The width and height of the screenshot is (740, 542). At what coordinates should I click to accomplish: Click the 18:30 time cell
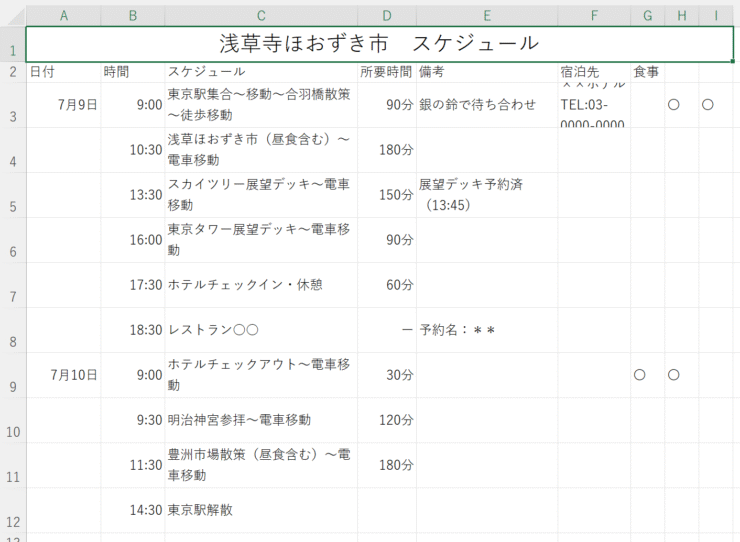[x=133, y=330]
